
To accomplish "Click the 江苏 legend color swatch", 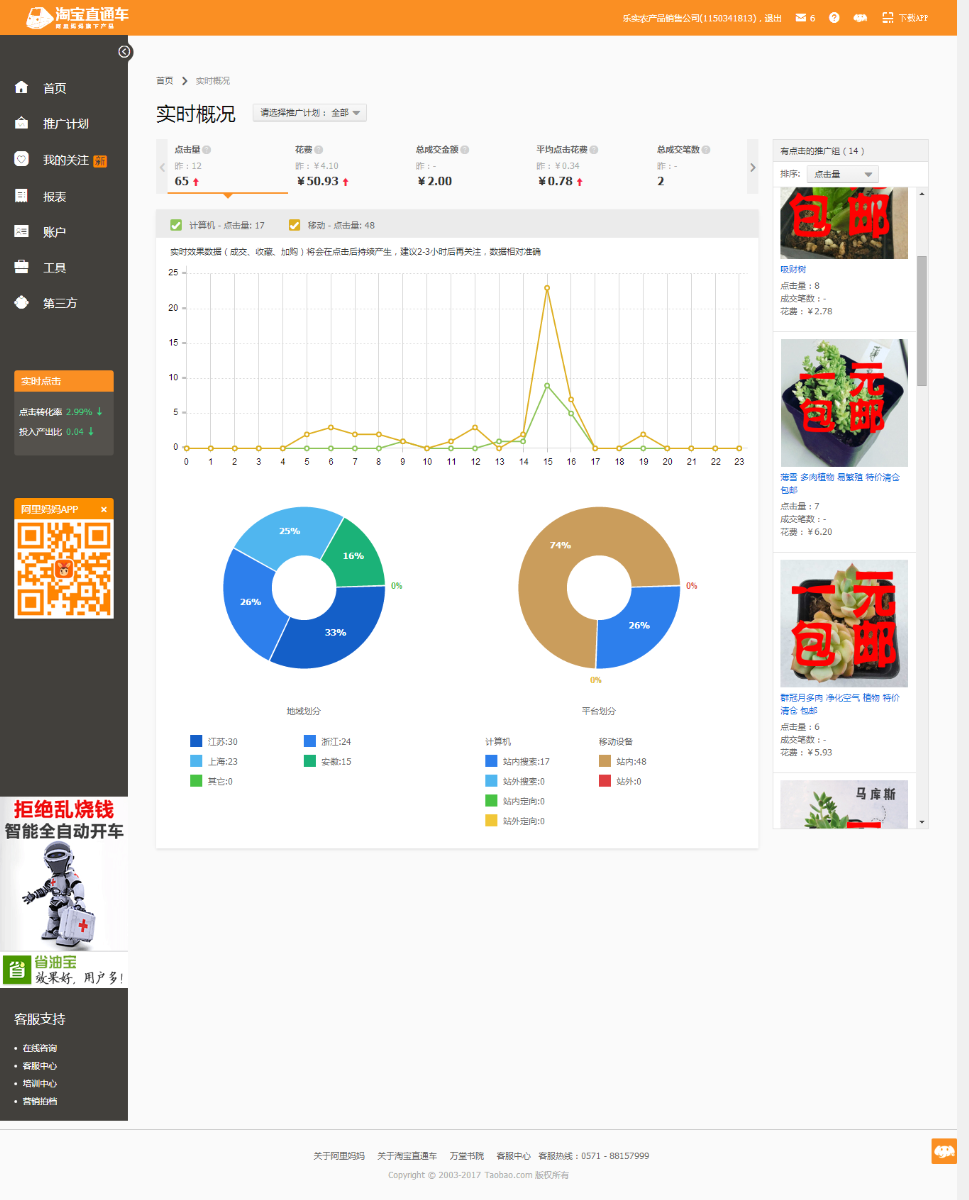I will (196, 742).
